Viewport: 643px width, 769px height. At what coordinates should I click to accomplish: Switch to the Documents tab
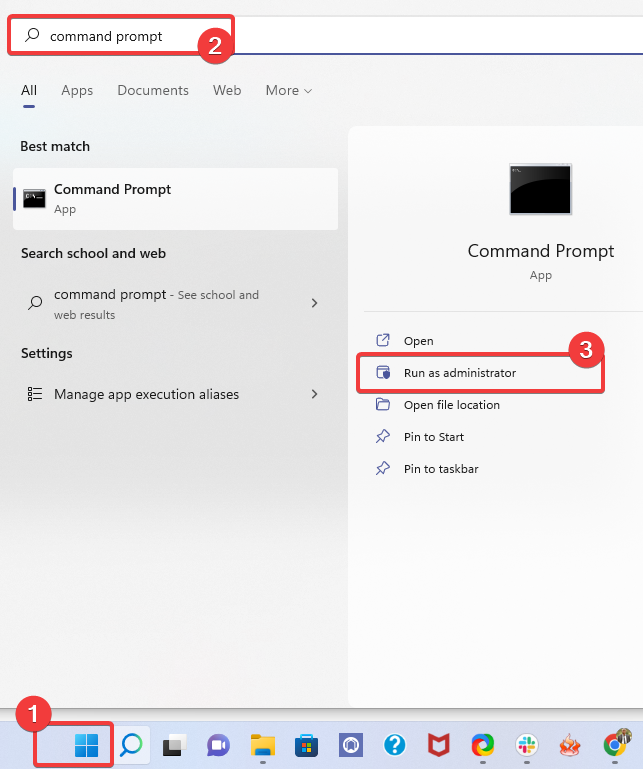coord(153,90)
